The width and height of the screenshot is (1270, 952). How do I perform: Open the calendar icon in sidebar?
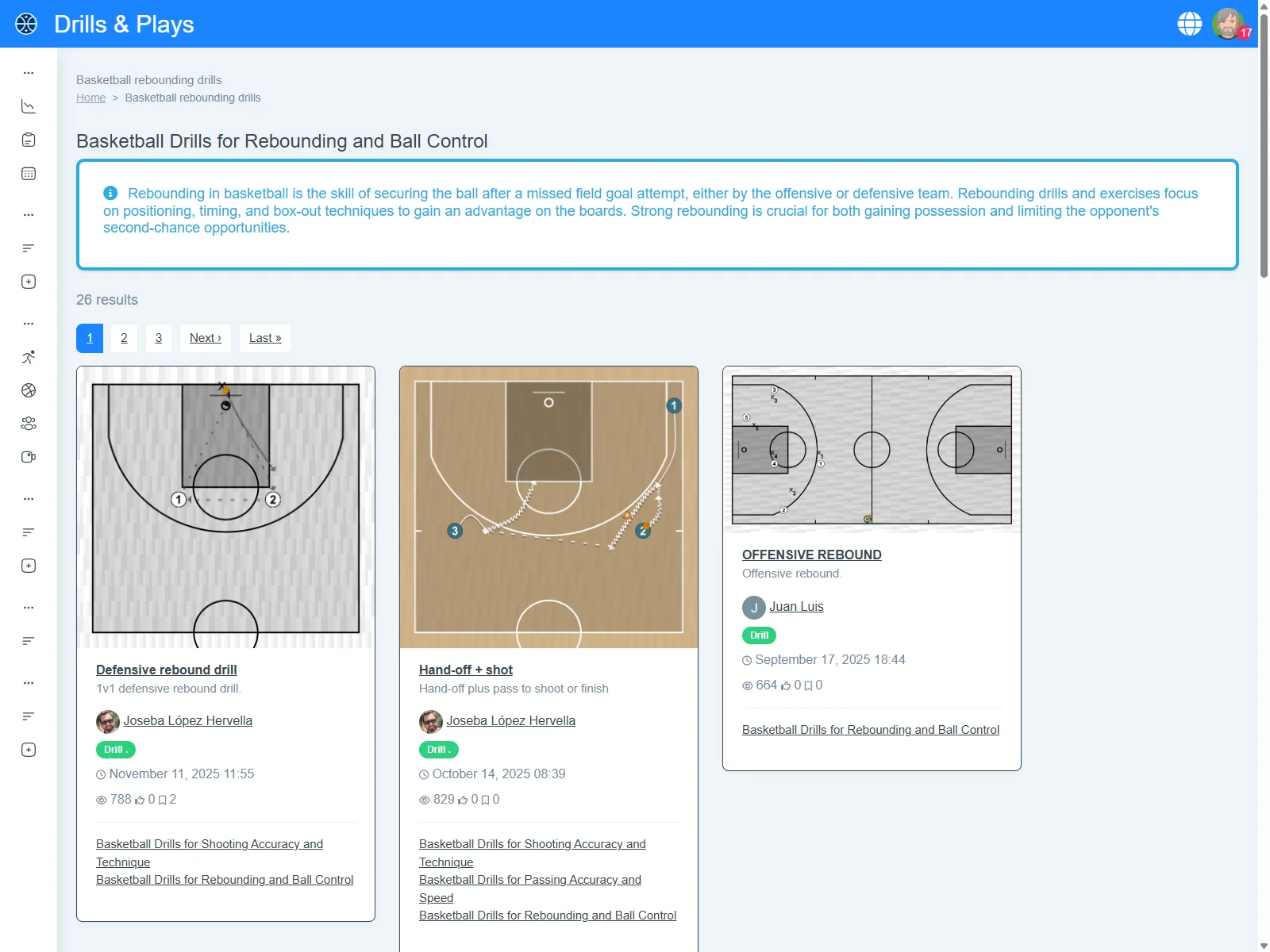click(x=29, y=174)
